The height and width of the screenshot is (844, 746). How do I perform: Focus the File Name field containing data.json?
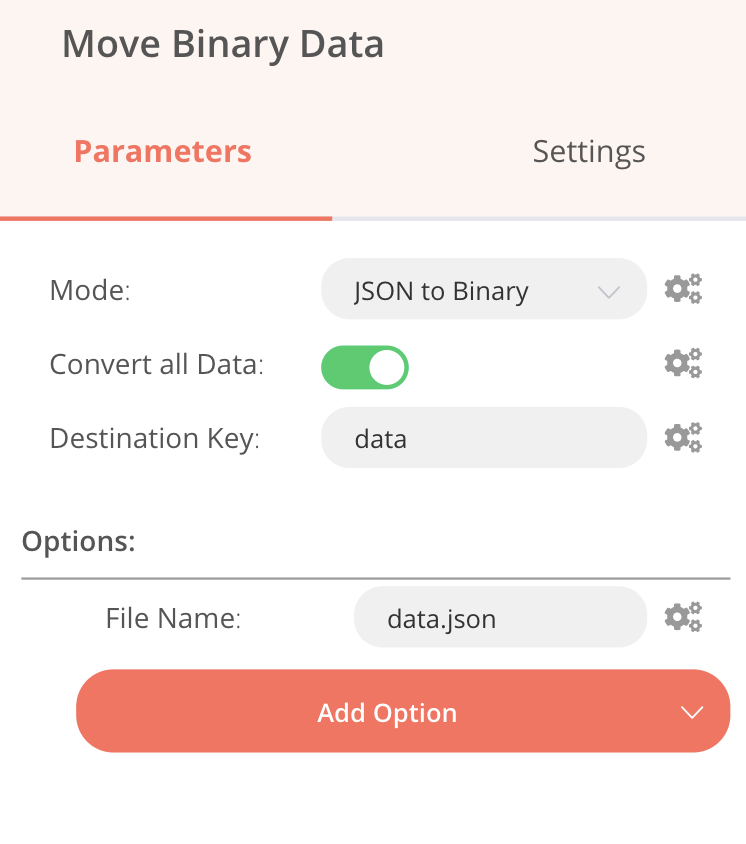point(499,618)
